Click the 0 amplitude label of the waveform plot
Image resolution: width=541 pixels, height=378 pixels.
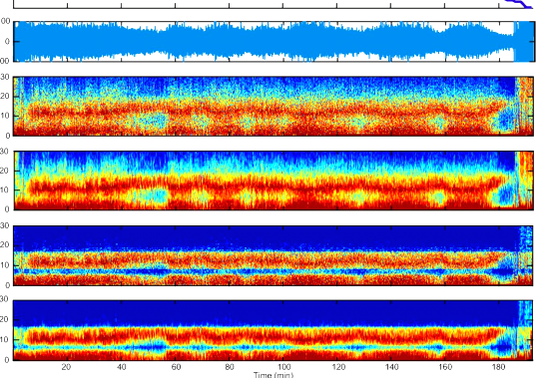[x=7, y=42]
